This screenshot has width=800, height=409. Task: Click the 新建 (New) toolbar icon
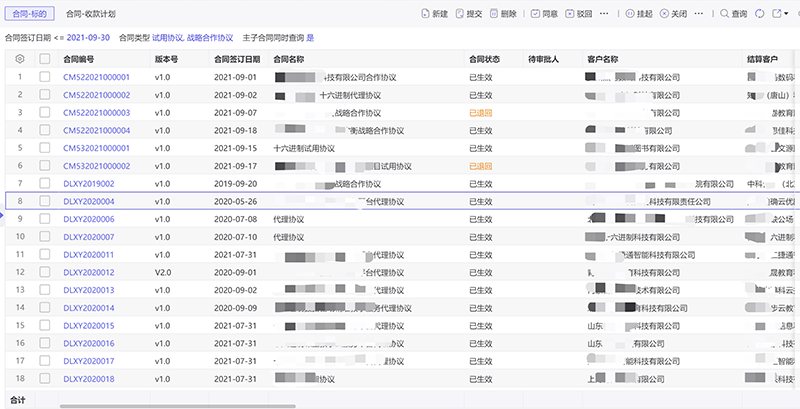(x=424, y=14)
